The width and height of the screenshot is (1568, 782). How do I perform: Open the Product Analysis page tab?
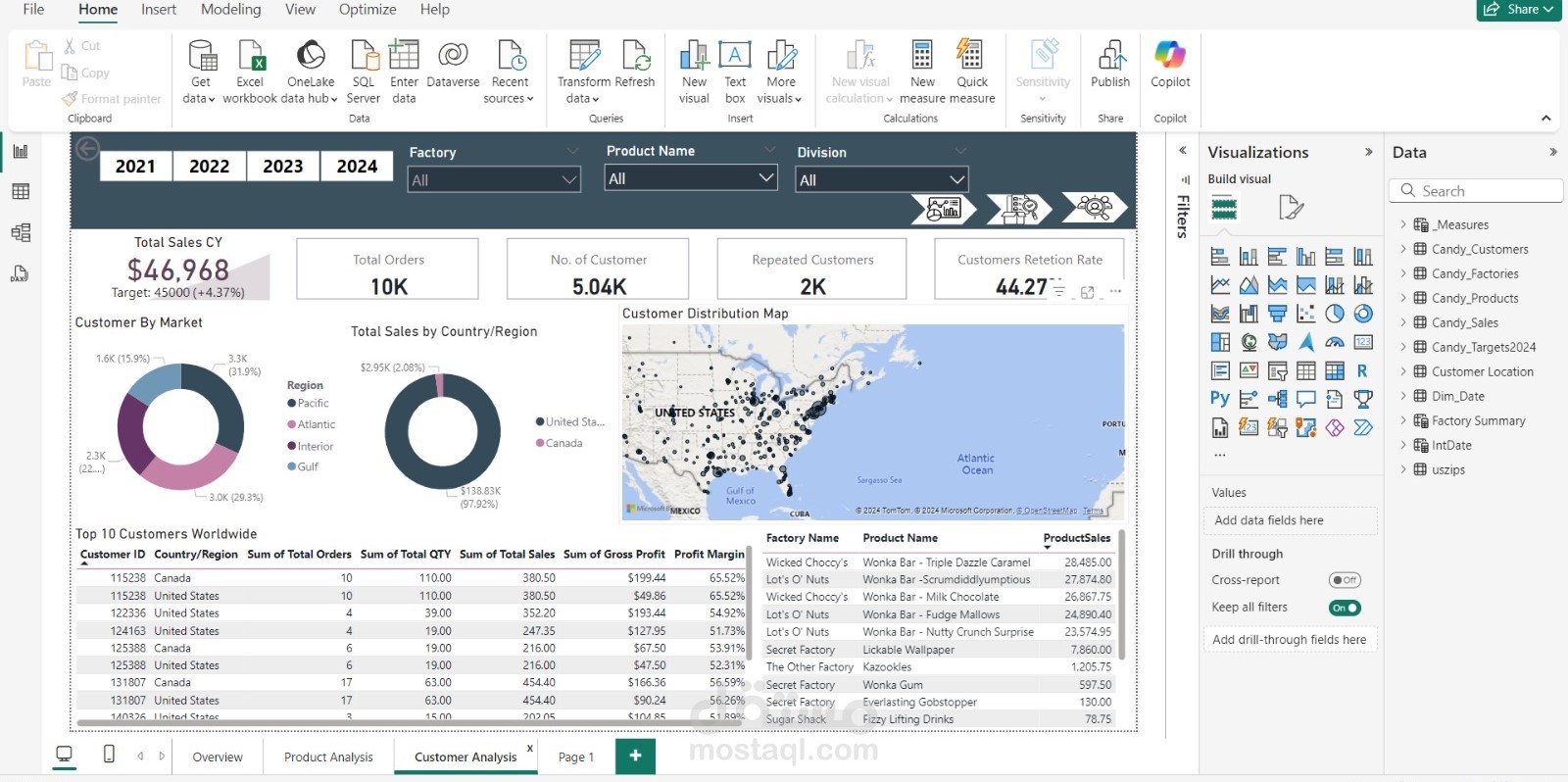click(x=328, y=757)
